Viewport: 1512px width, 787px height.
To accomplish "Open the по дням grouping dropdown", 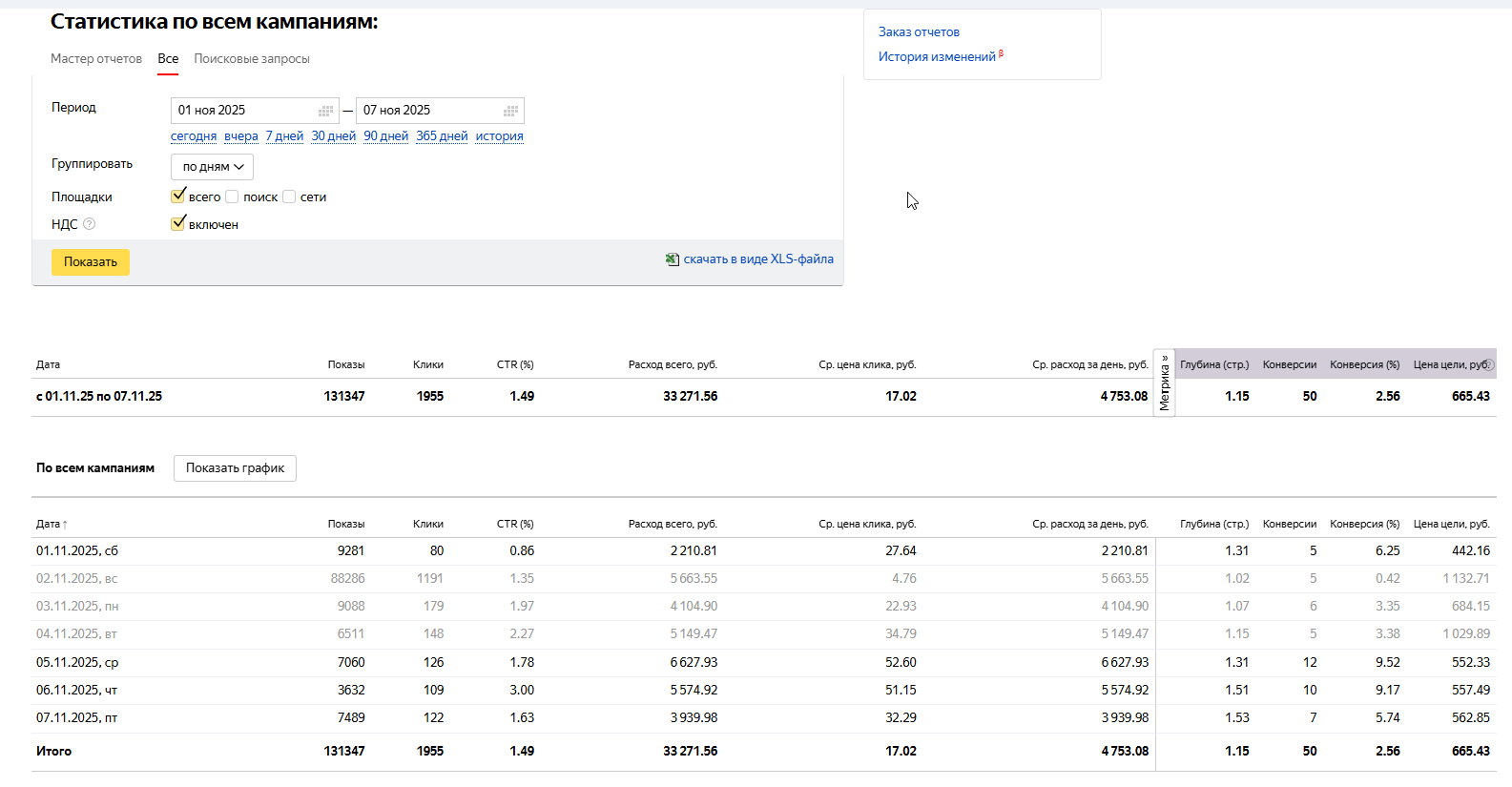I will point(212,167).
